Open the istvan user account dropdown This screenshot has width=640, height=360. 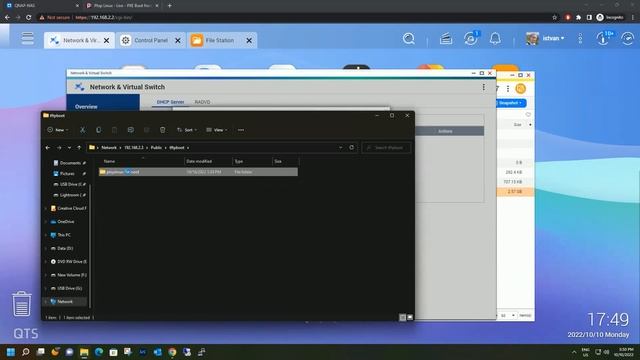(x=545, y=38)
